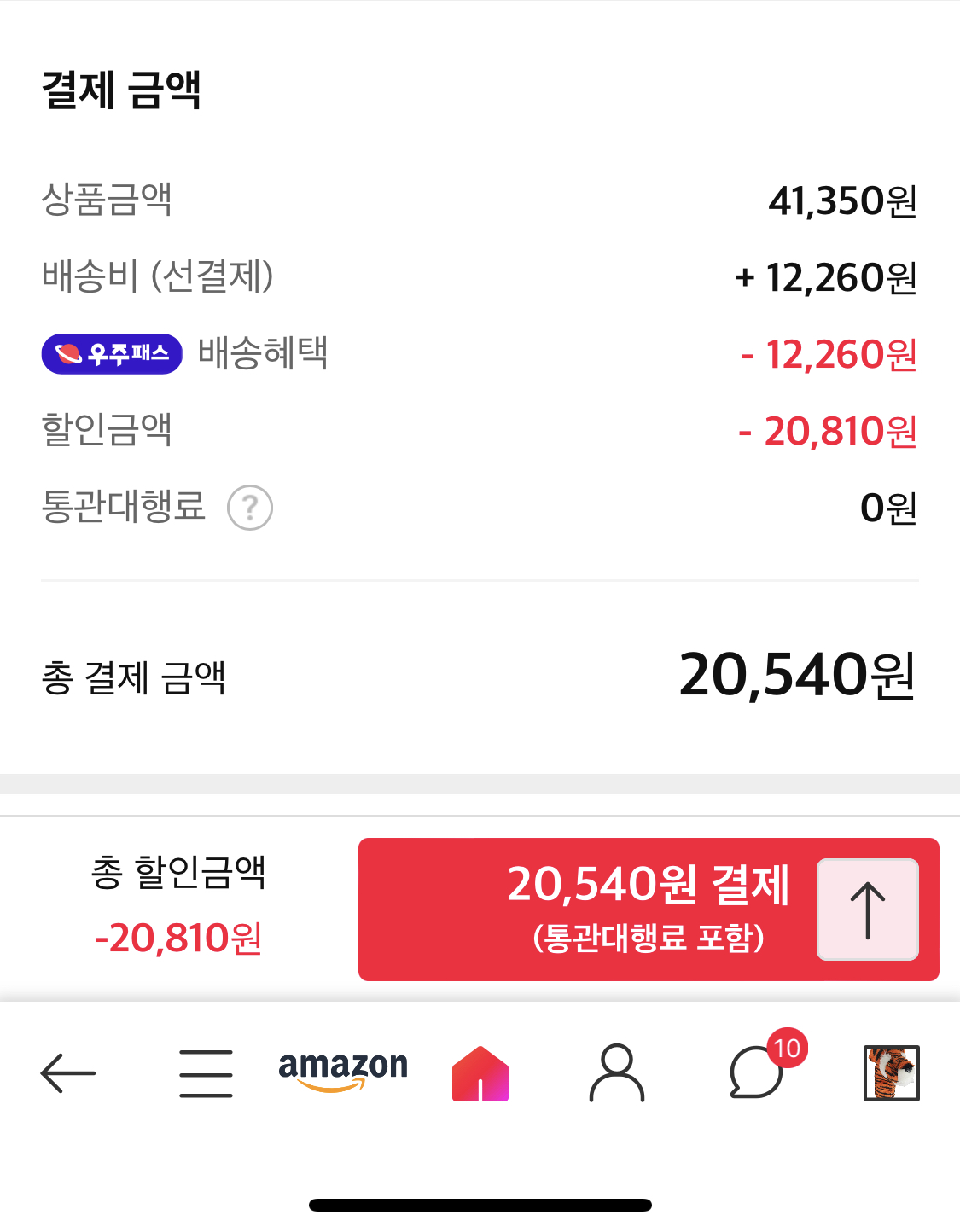960x1232 pixels.
Task: Tap the 결제 금액 section heading
Action: [121, 90]
